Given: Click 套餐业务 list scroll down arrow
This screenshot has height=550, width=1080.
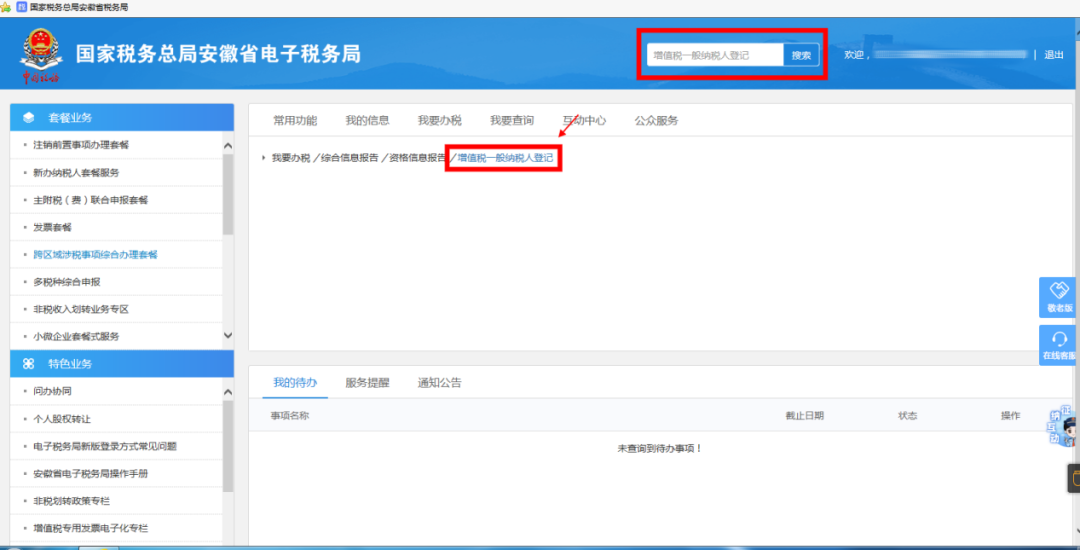Looking at the screenshot, I should coord(229,335).
